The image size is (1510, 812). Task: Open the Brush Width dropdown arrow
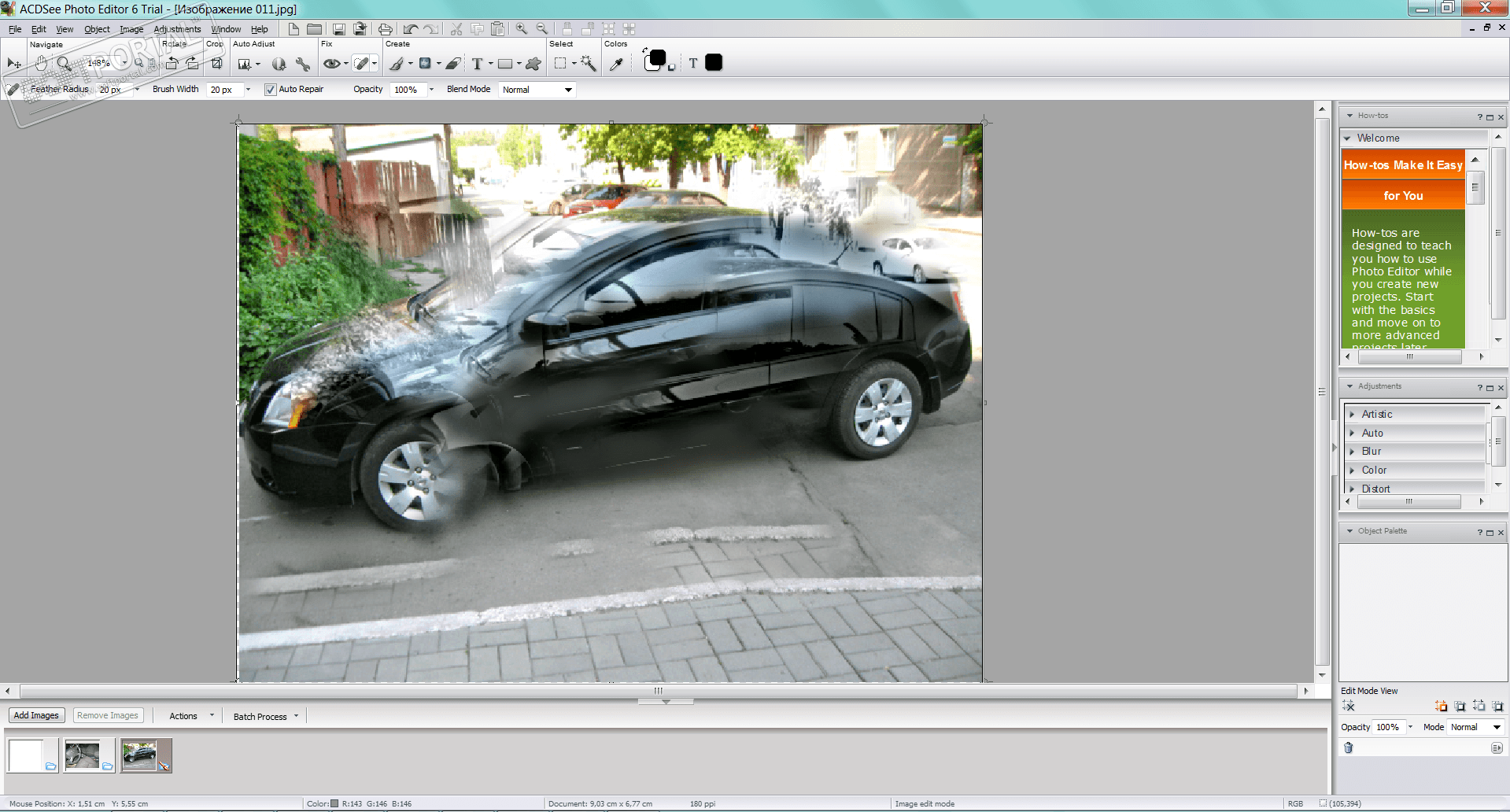click(248, 90)
